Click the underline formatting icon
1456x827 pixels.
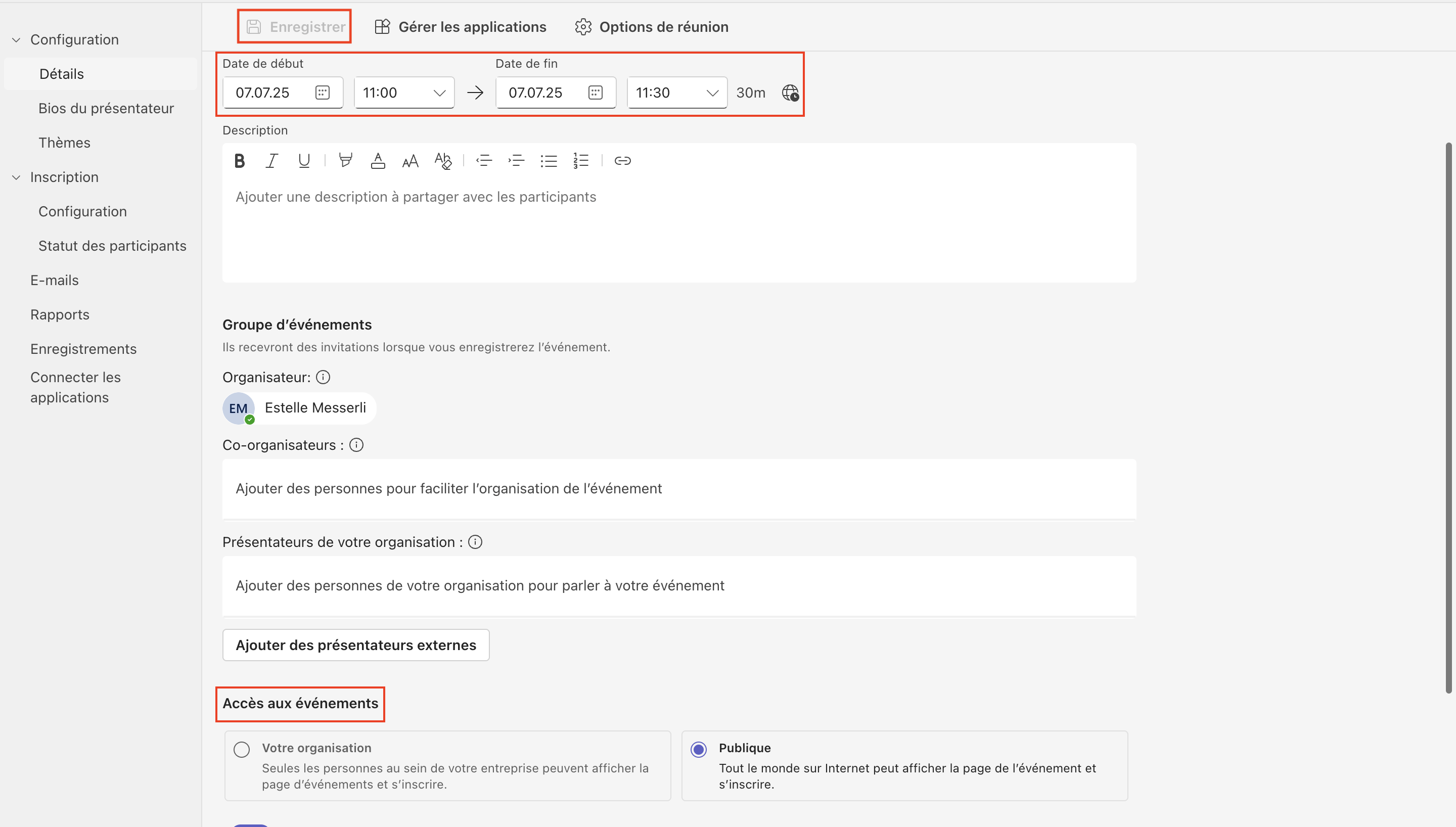pos(304,161)
